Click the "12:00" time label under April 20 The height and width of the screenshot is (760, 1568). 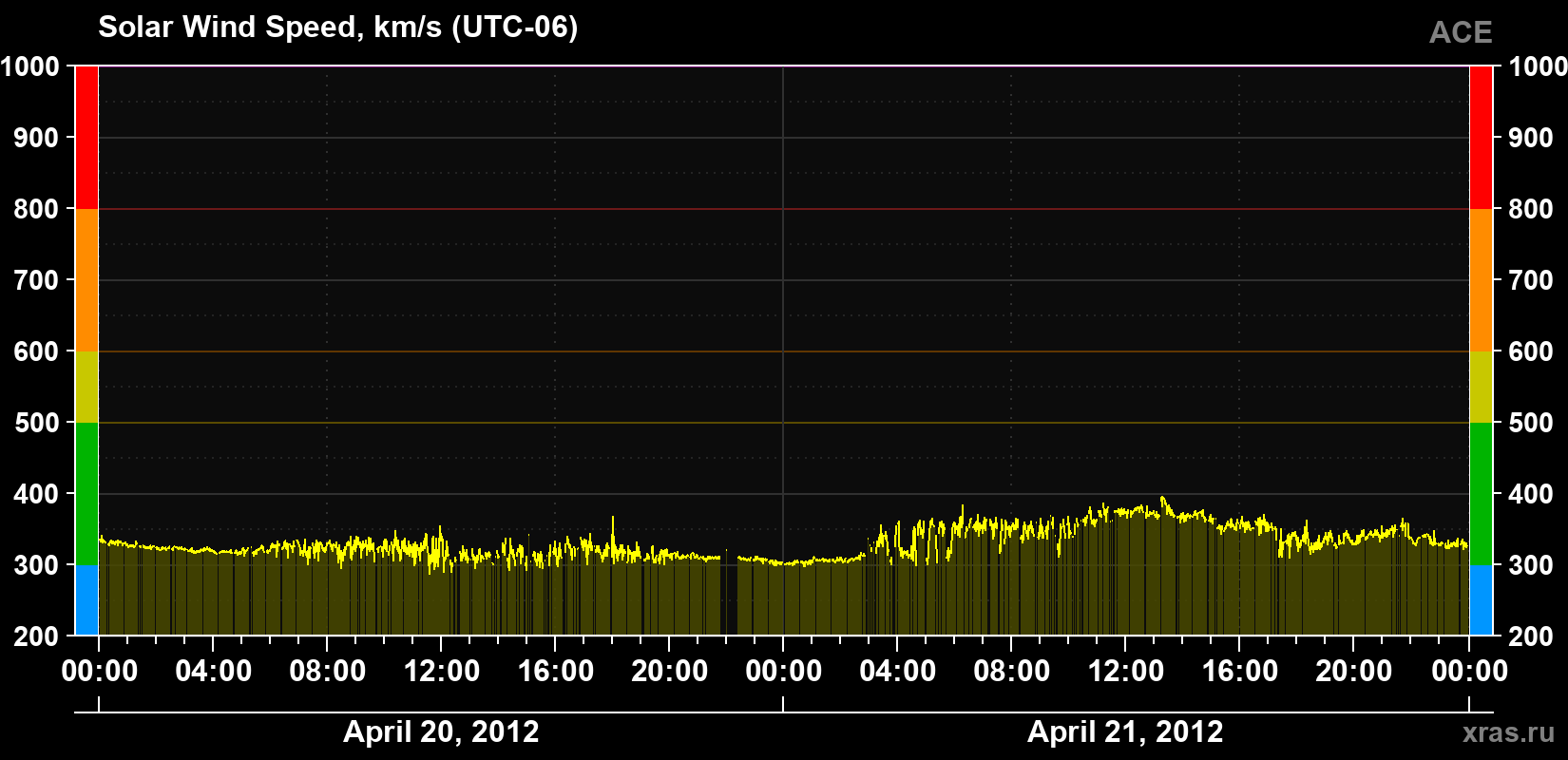point(441,672)
